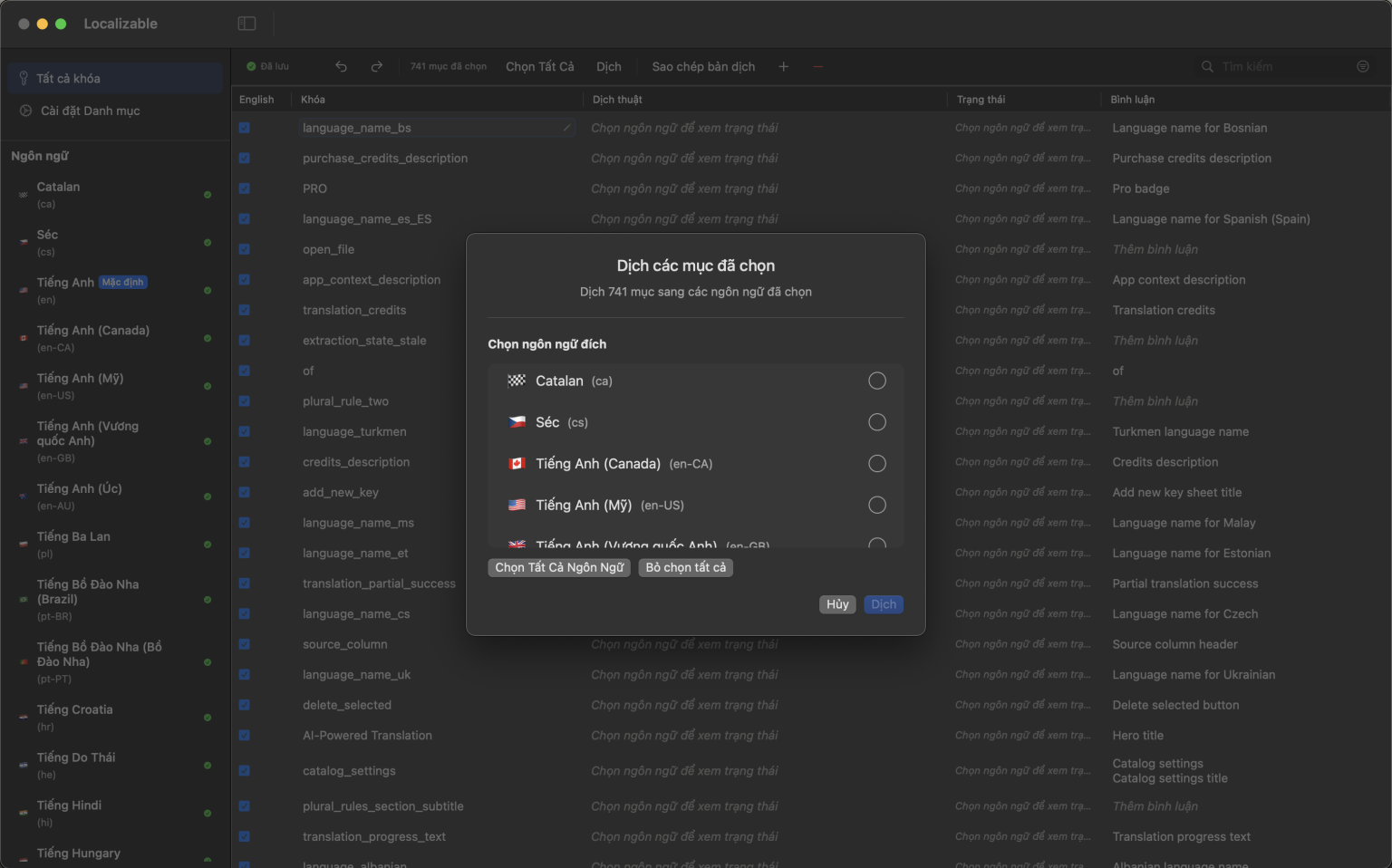The image size is (1392, 868).
Task: Select Tiếng Anh (Canada) radio button
Action: tap(877, 464)
